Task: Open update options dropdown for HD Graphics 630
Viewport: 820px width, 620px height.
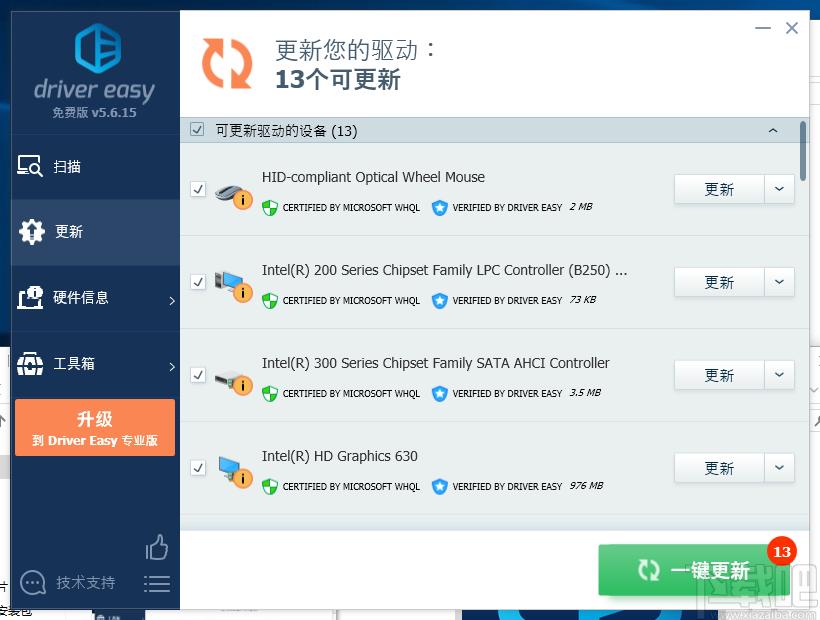Action: point(779,467)
